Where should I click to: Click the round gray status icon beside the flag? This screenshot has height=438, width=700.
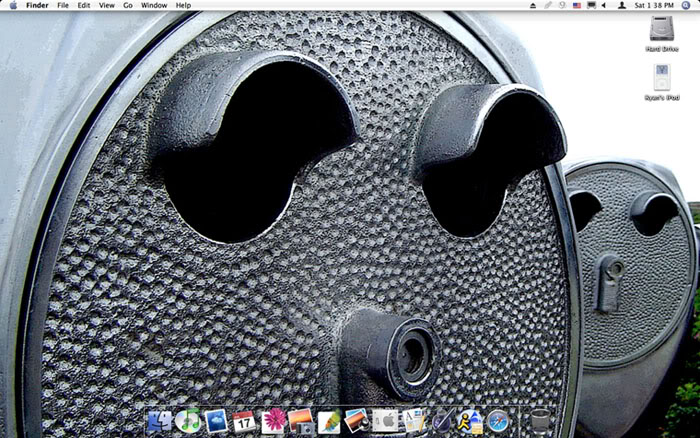click(x=562, y=5)
